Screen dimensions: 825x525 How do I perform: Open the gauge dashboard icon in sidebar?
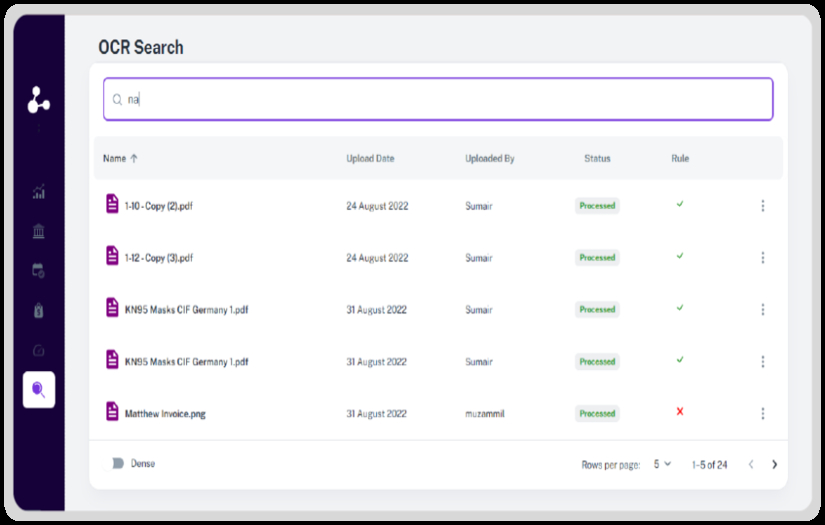pyautogui.click(x=39, y=350)
